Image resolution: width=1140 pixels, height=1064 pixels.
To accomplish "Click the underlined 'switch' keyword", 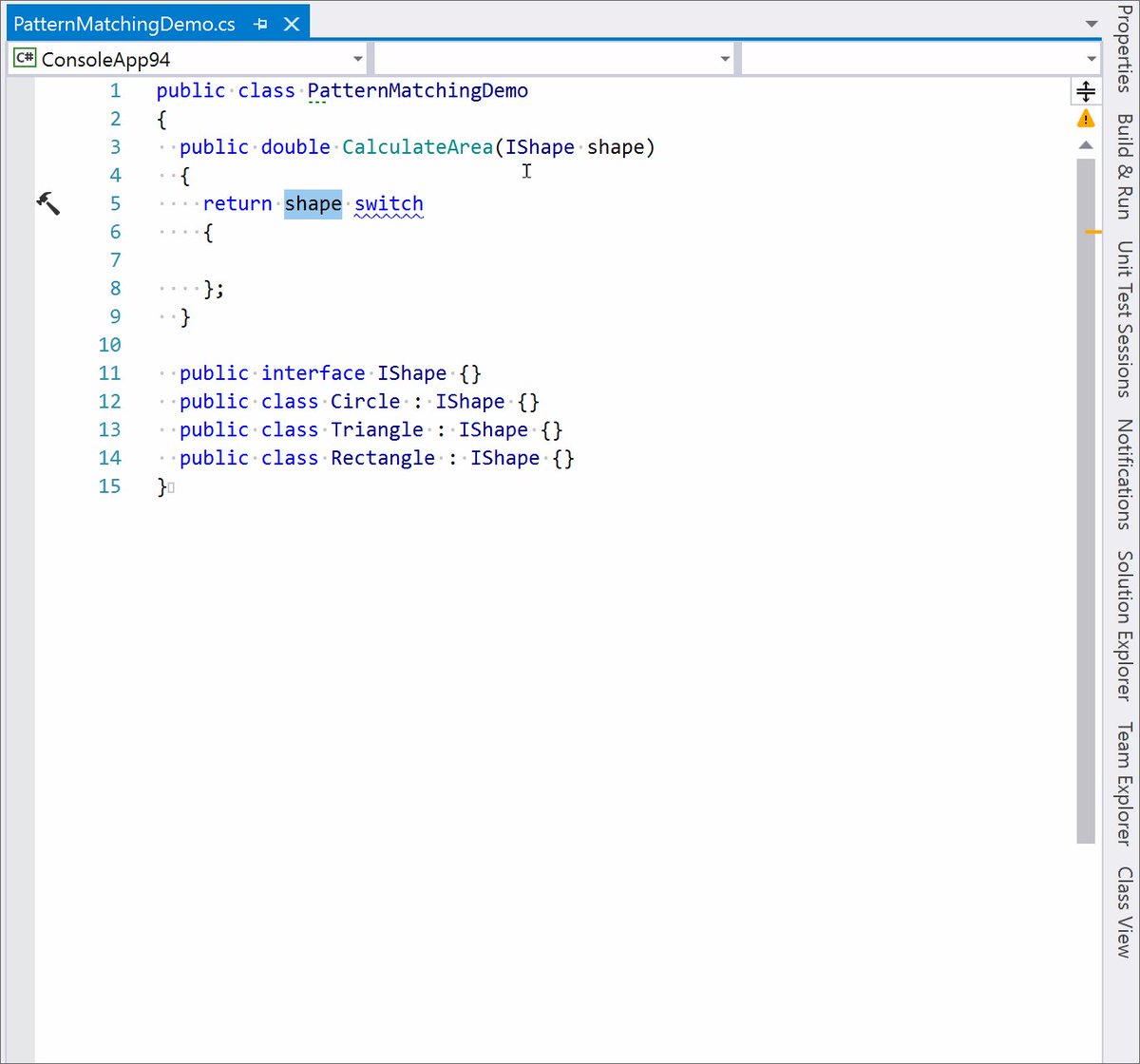I will pos(389,203).
